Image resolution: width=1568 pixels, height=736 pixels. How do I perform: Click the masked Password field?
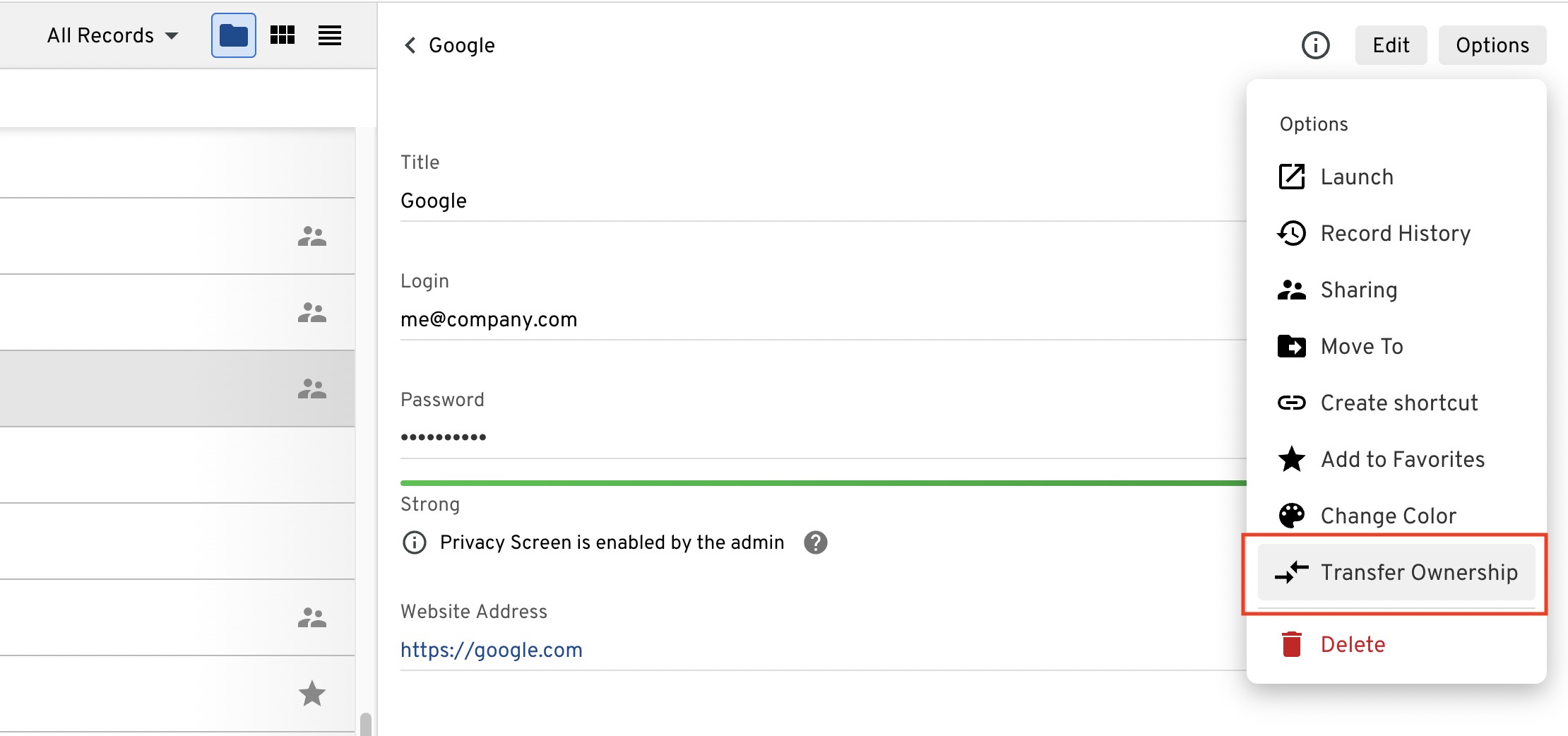pos(444,437)
